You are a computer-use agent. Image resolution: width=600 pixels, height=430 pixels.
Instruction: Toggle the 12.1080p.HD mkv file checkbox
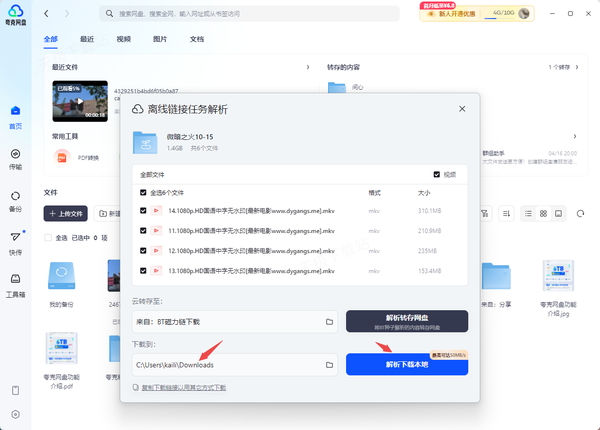click(144, 250)
